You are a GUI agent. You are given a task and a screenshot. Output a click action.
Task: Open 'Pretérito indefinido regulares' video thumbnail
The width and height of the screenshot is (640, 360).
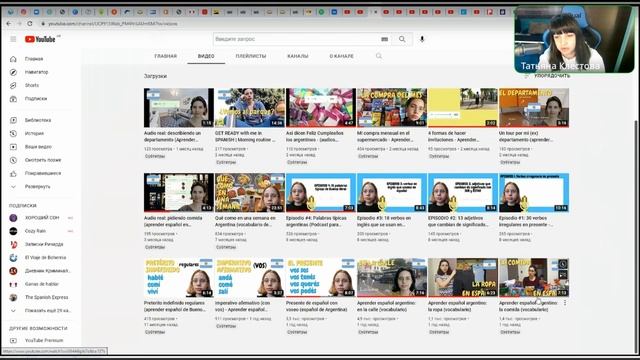pos(179,278)
